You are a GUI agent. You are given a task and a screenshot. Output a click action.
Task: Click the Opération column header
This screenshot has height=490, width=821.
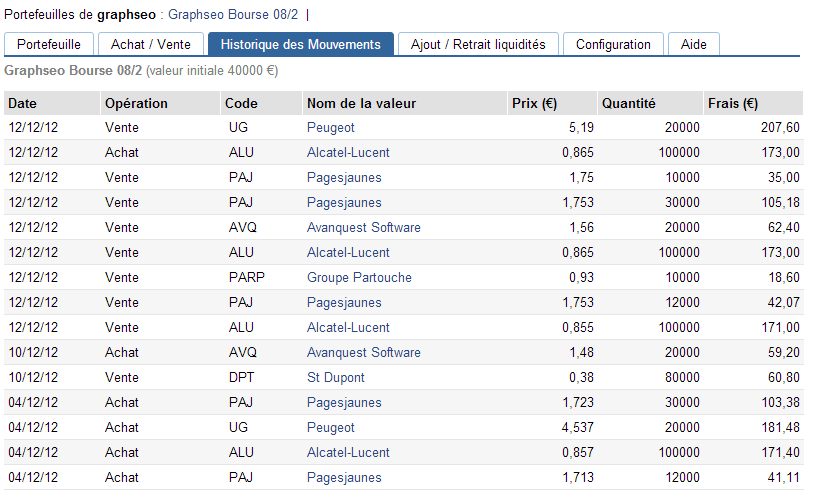click(136, 103)
